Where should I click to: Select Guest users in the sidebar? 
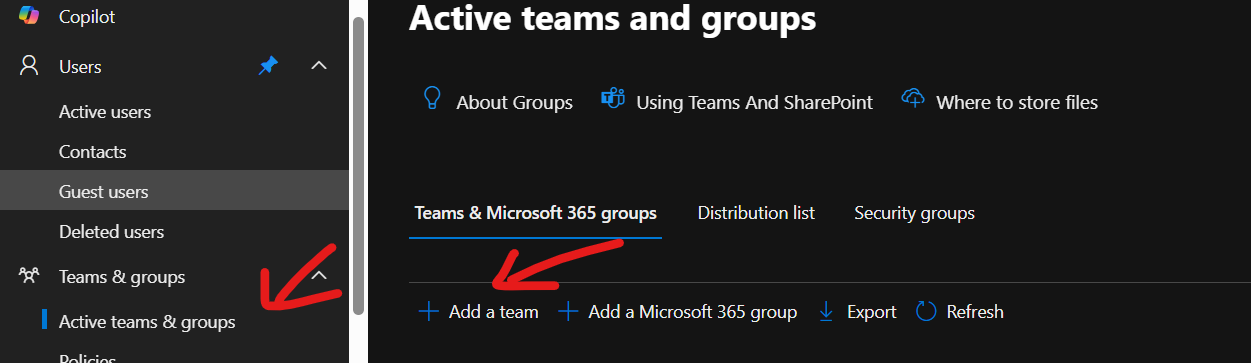[175, 191]
